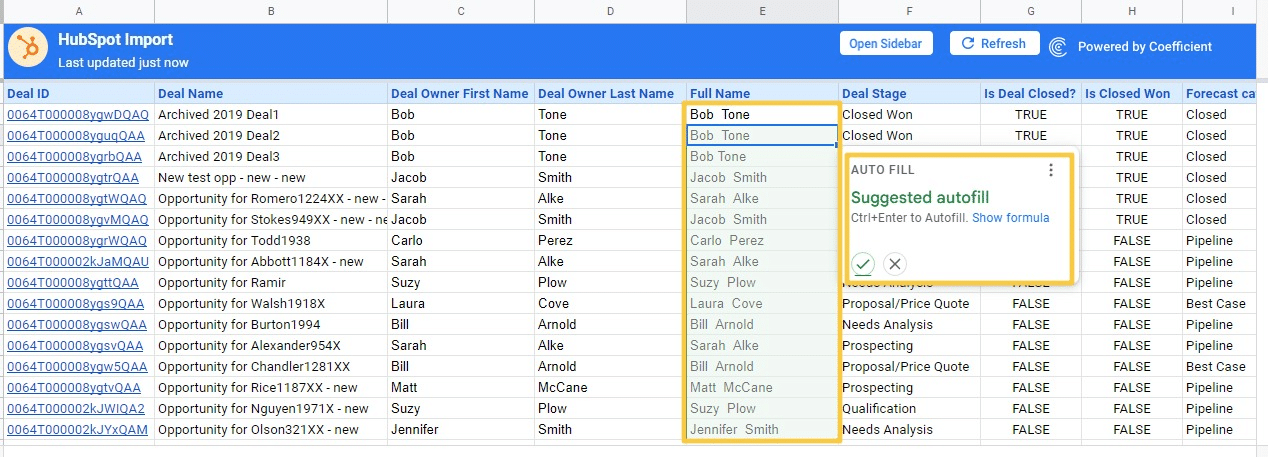
Task: Click Show formula link
Action: pos(1010,218)
